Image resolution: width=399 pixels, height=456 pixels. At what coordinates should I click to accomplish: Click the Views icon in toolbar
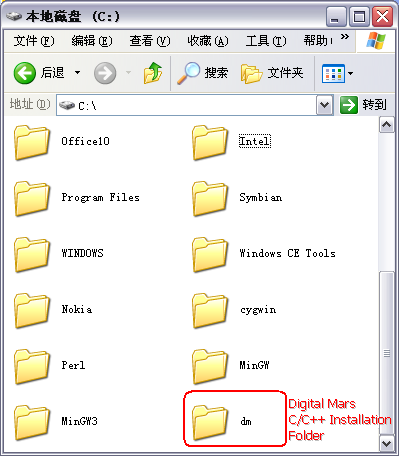pyautogui.click(x=333, y=73)
